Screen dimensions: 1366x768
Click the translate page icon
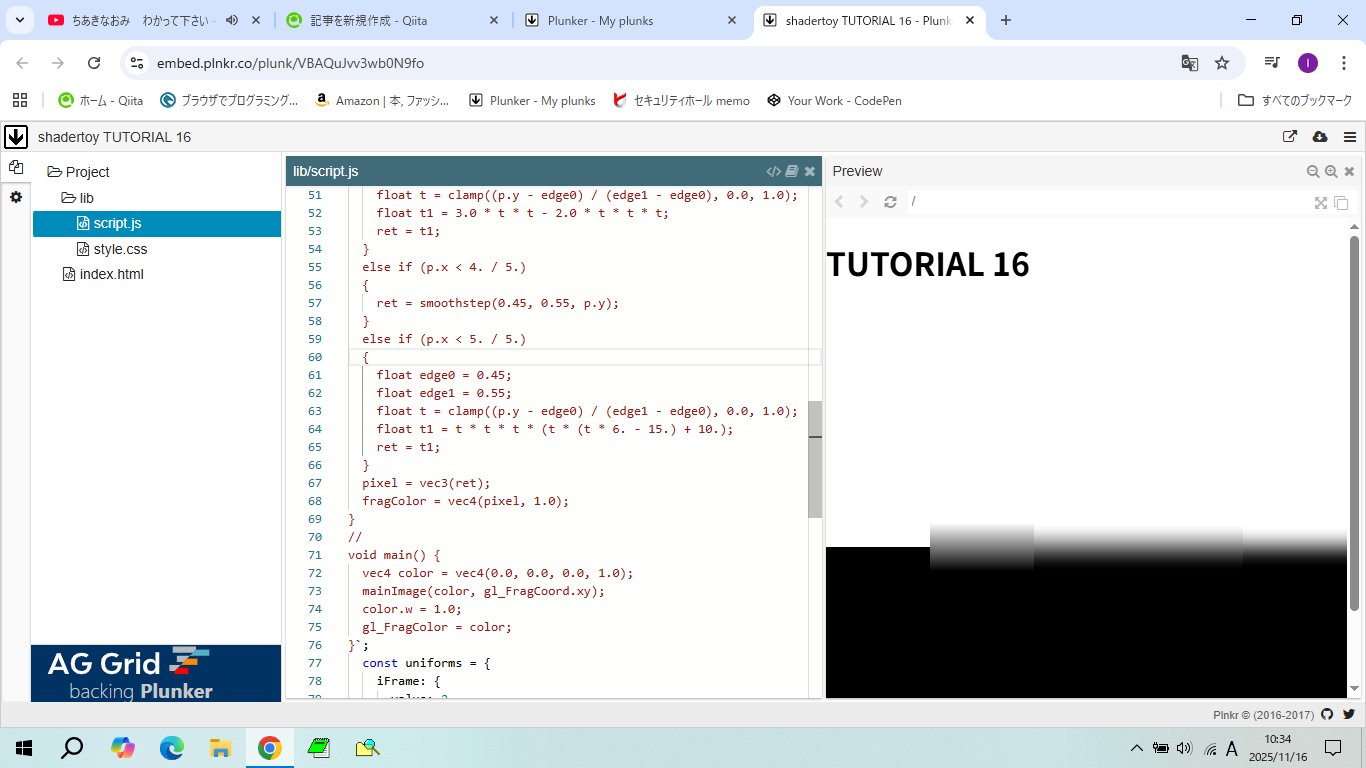click(x=1189, y=63)
